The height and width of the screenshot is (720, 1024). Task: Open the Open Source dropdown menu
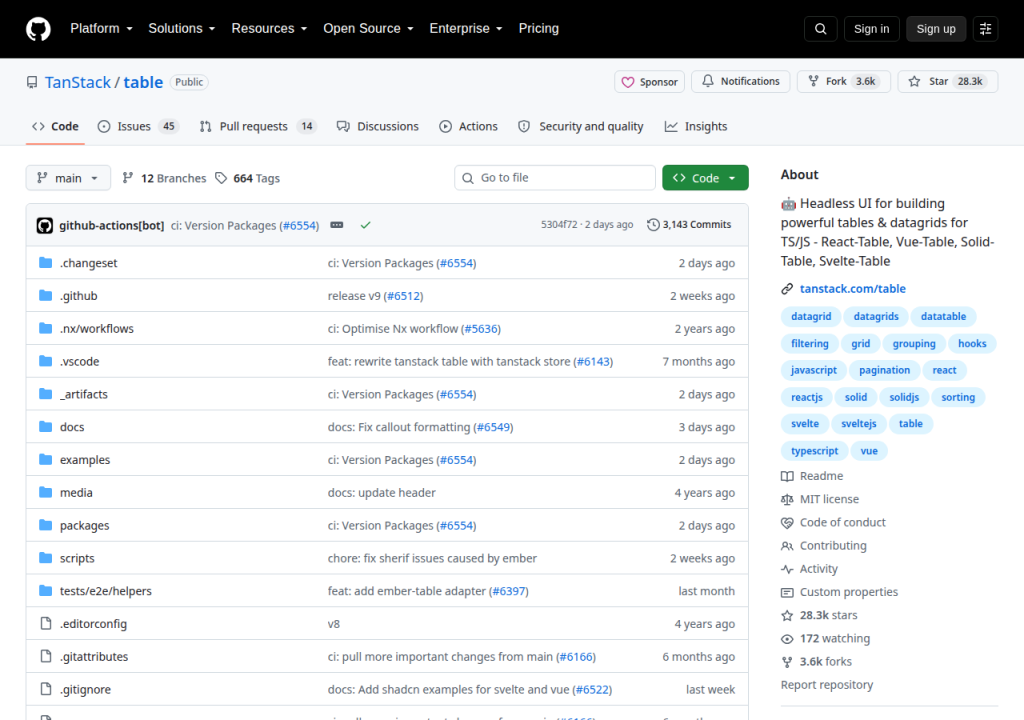(x=368, y=29)
